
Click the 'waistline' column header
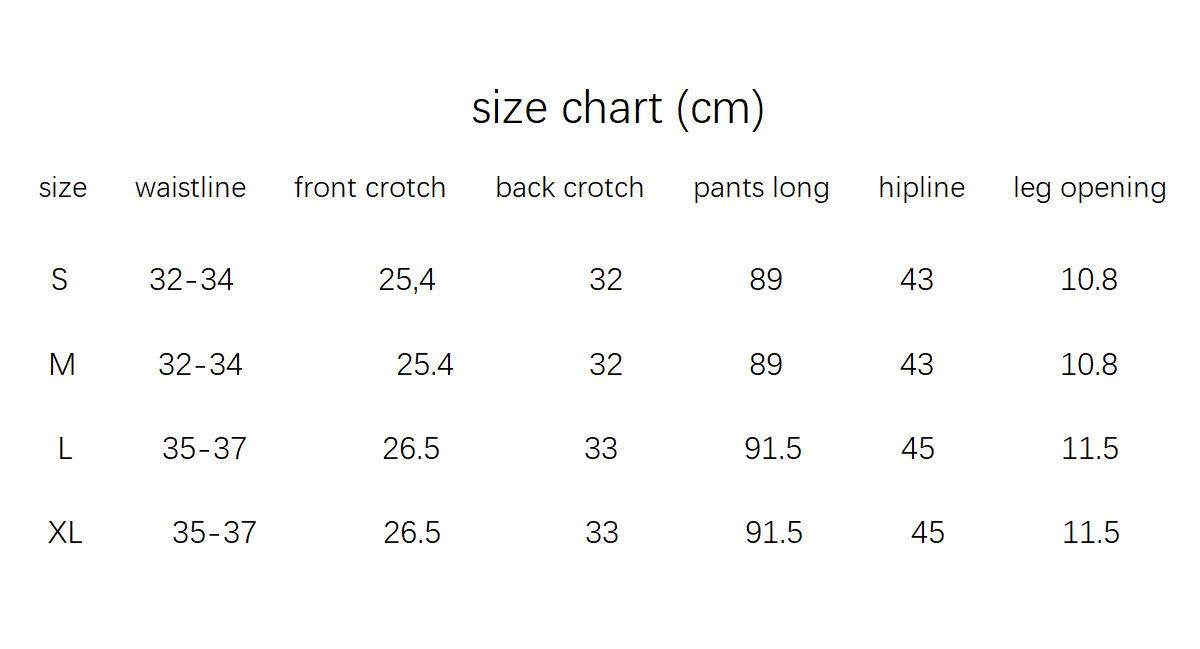190,188
